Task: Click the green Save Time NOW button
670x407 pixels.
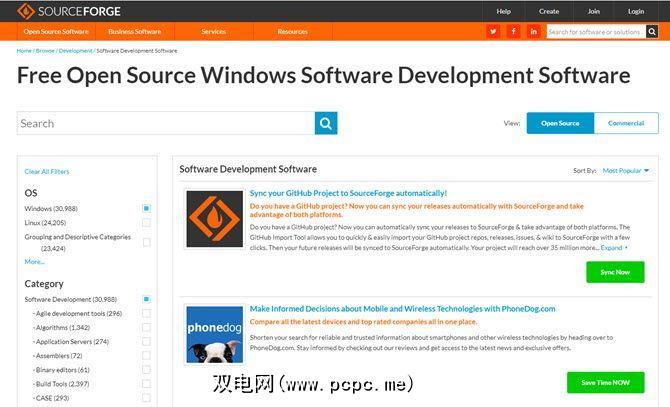Action: coord(605,383)
